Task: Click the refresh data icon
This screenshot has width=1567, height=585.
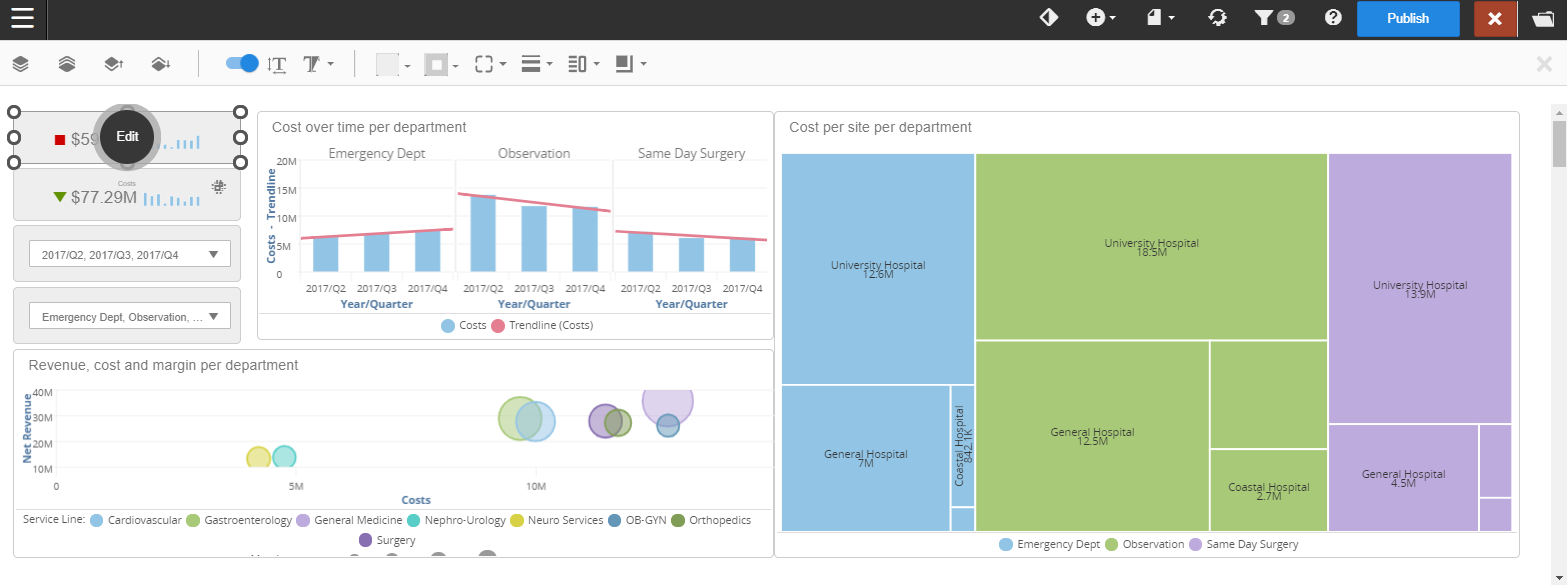Action: pyautogui.click(x=1217, y=18)
